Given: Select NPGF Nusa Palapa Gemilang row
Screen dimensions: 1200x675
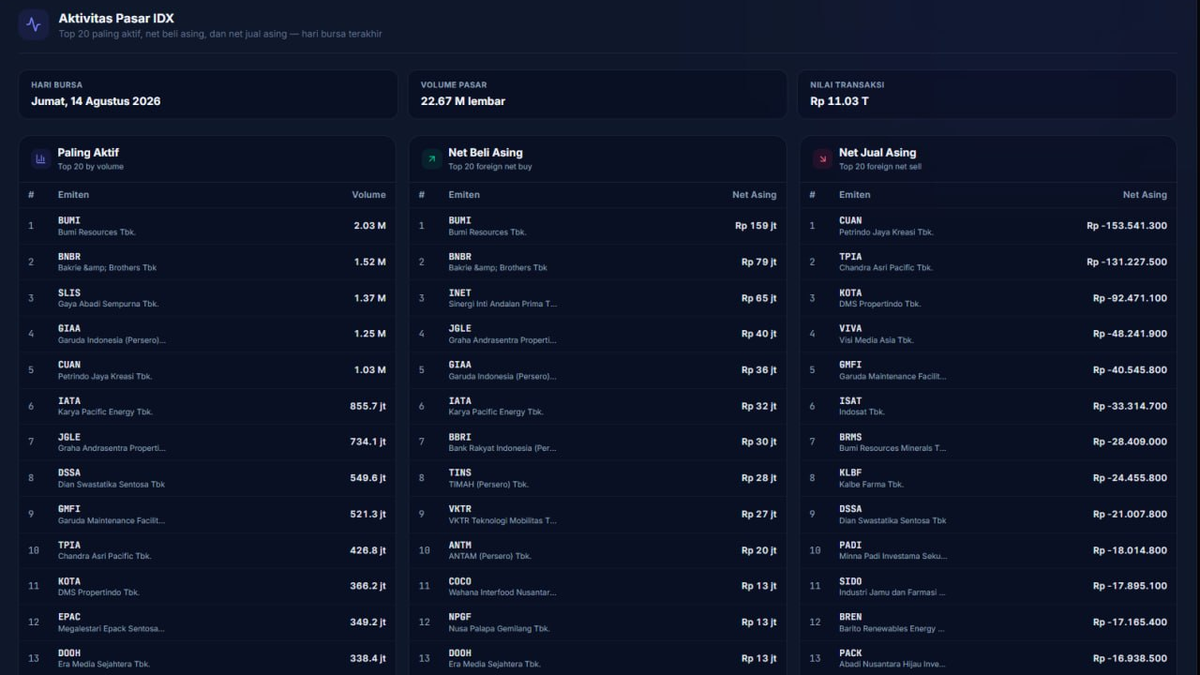Looking at the screenshot, I should (598, 622).
